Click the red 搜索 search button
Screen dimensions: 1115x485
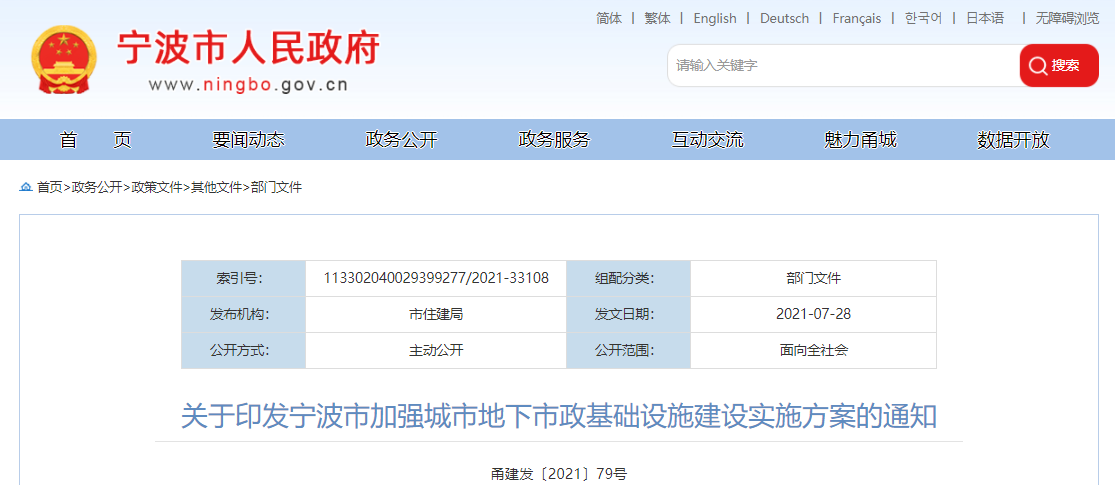pos(1059,65)
